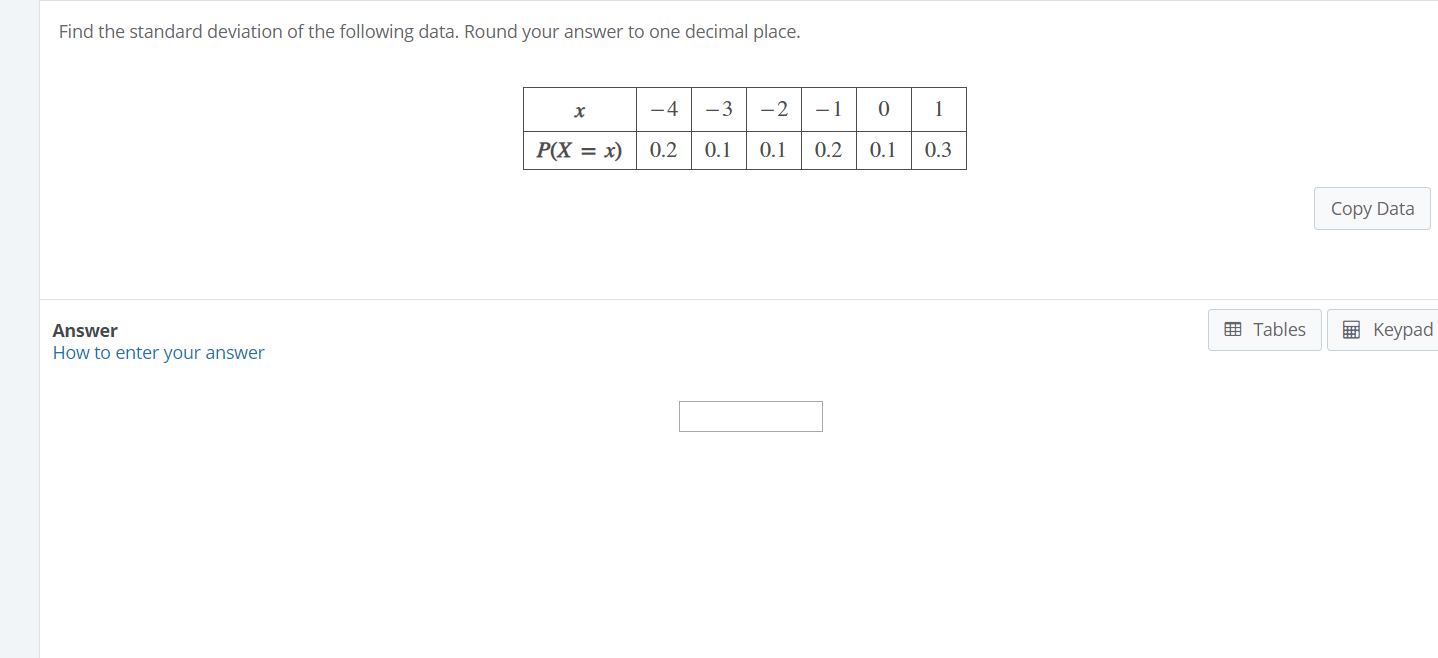Viewport: 1438px width, 658px height.
Task: Select the table cell containing −2
Action: (773, 109)
